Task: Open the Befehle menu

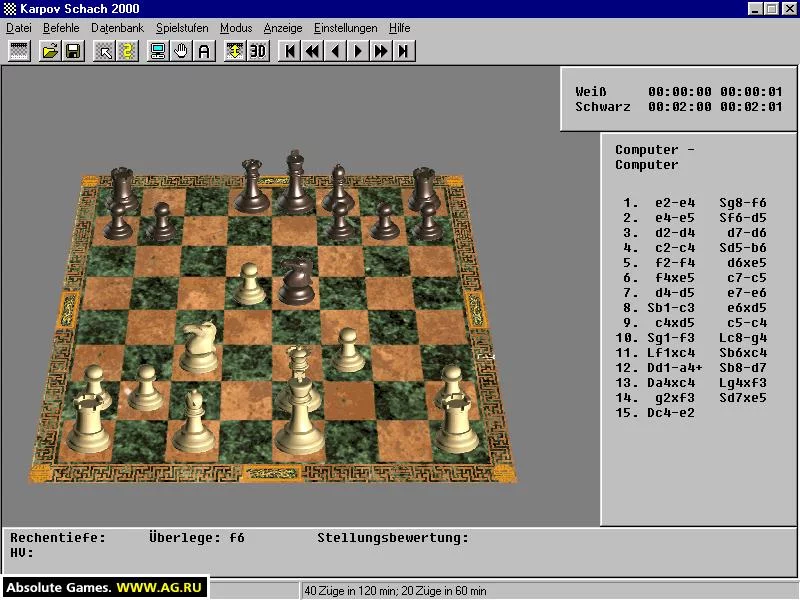Action: pyautogui.click(x=61, y=28)
